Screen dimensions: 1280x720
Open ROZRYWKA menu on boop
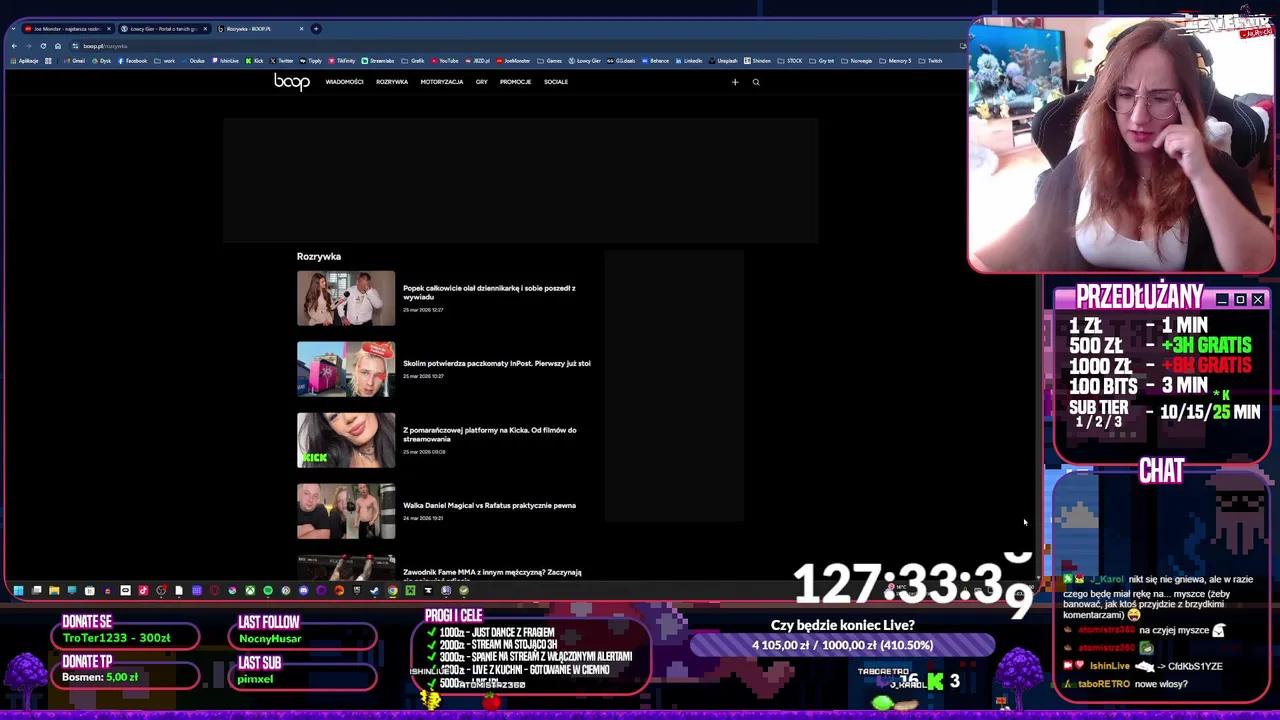392,82
